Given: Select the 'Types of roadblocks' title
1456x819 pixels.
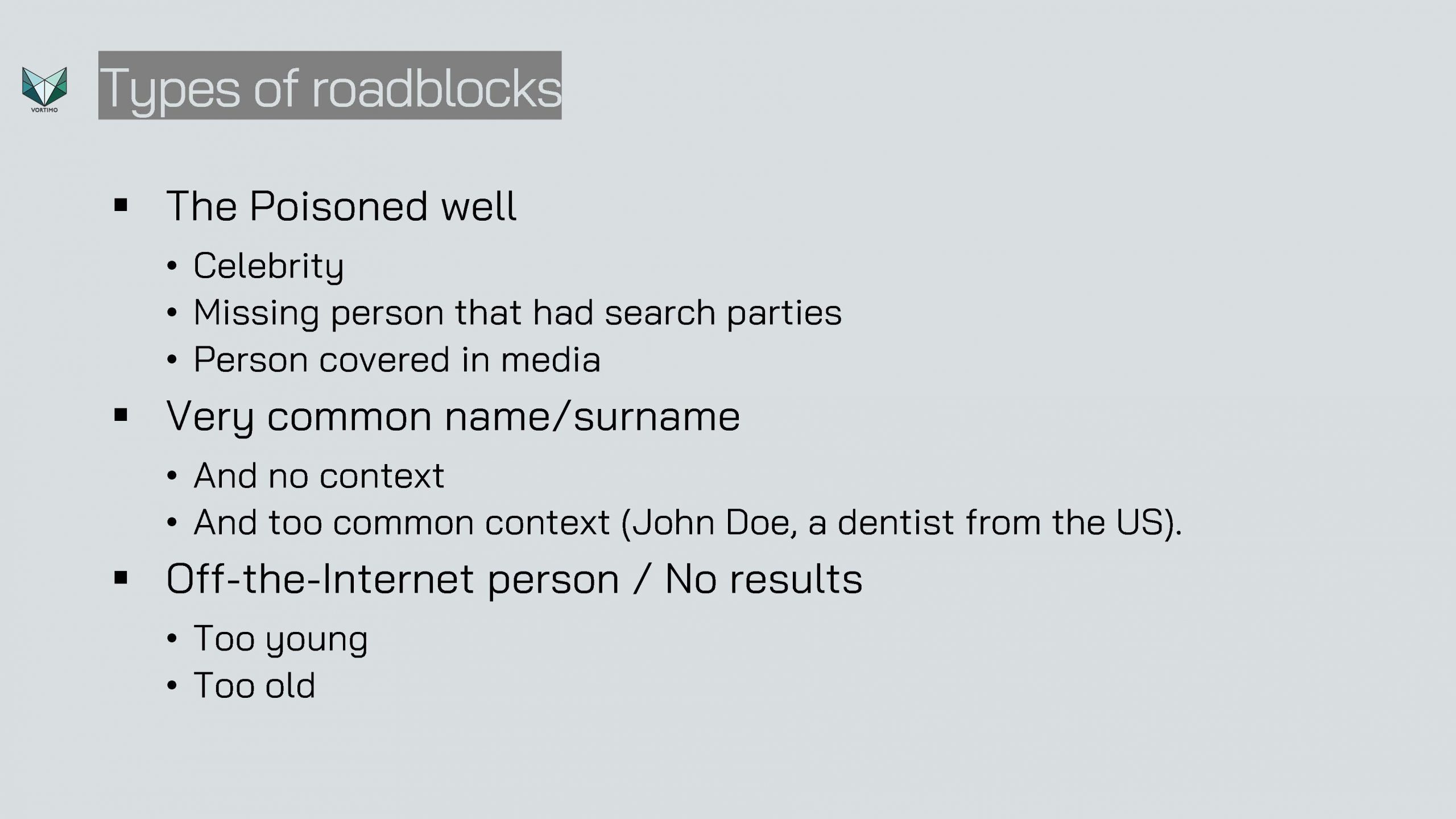Looking at the screenshot, I should pos(330,85).
